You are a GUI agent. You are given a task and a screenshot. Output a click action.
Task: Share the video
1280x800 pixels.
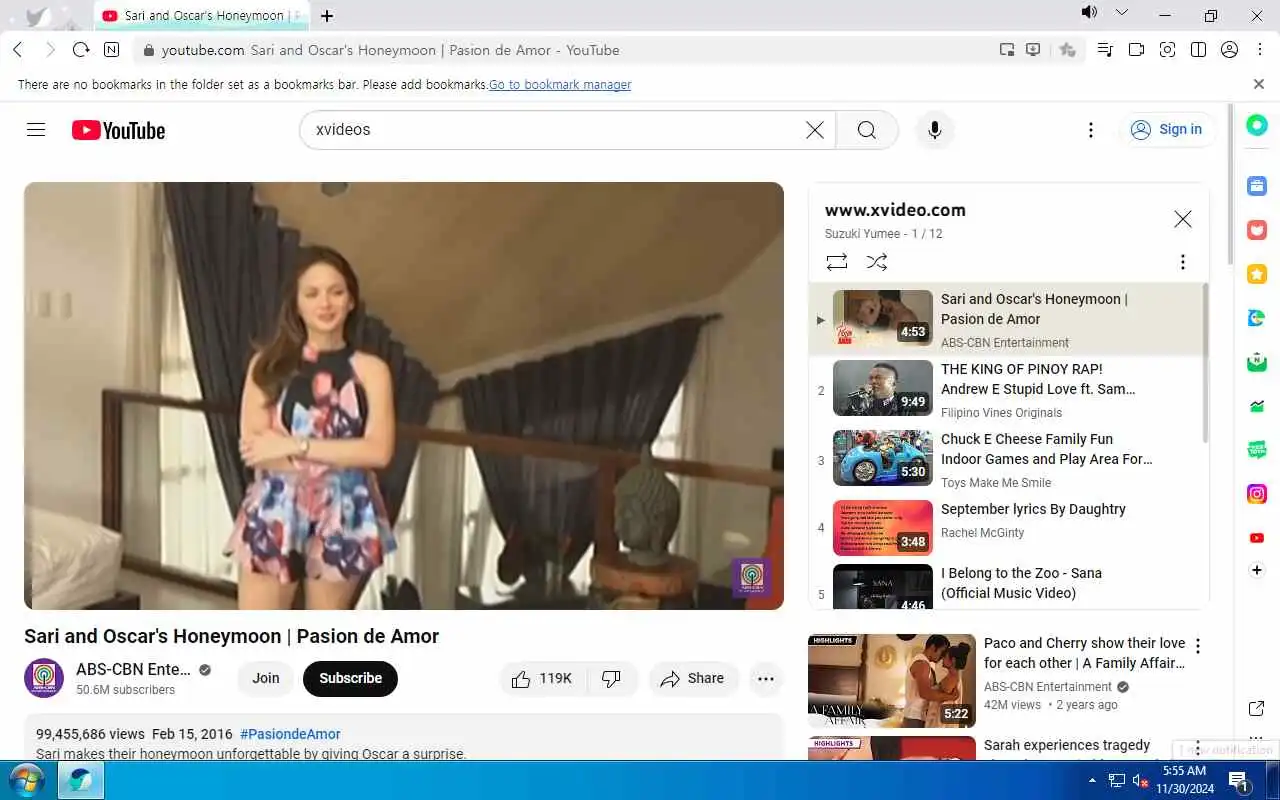(693, 679)
